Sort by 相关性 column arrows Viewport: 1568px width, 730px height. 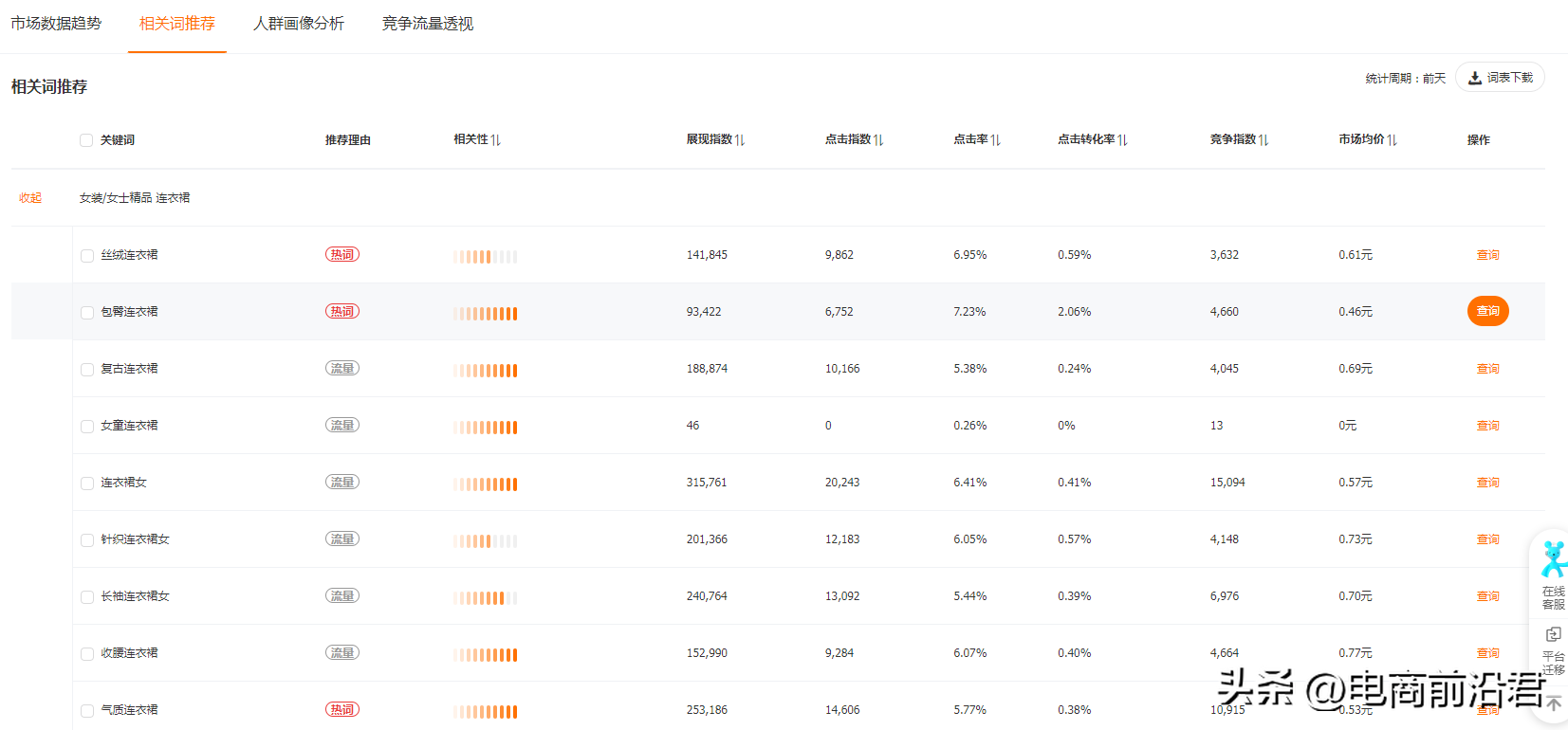point(495,140)
